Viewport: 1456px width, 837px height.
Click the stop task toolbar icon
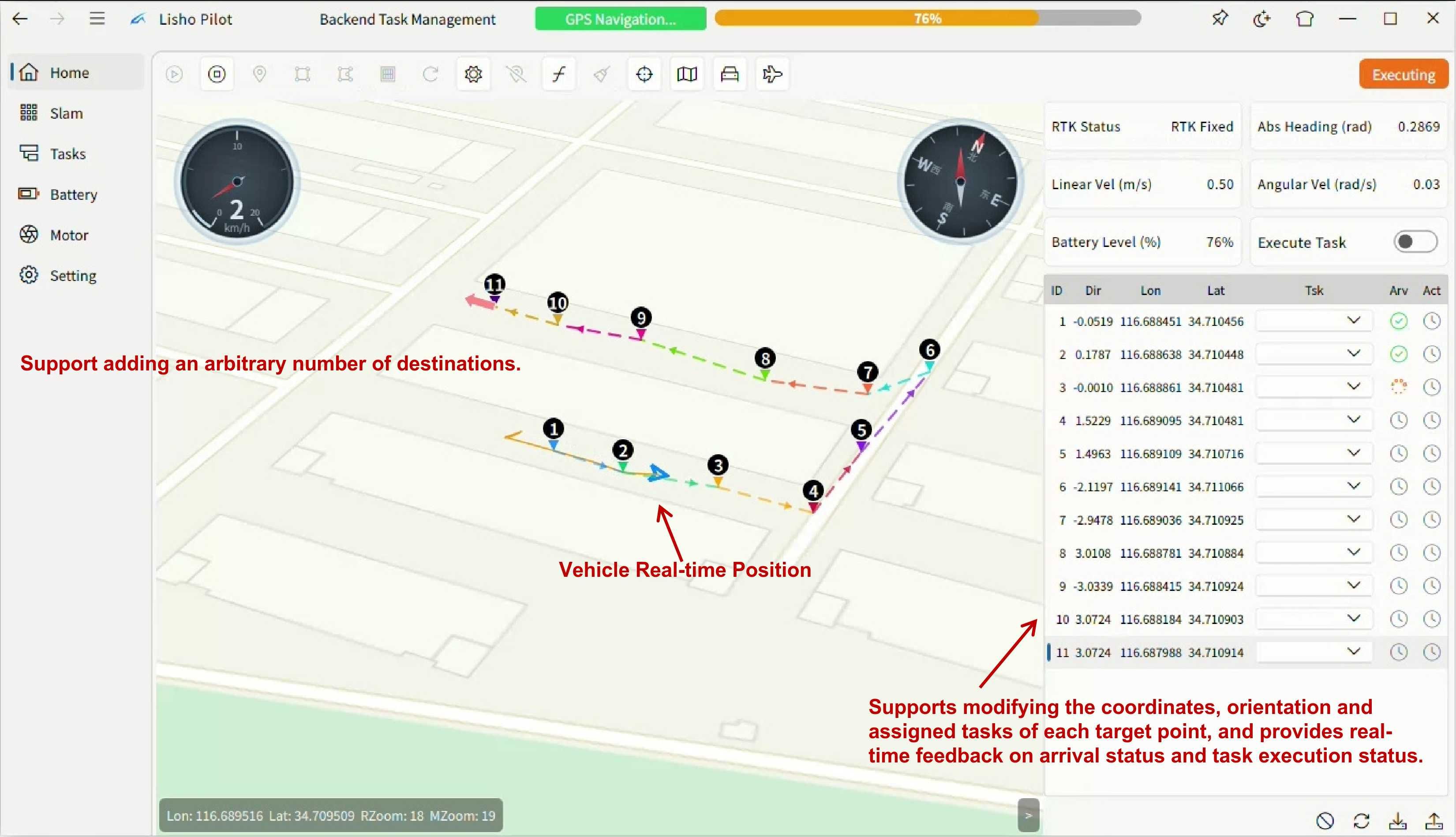coord(217,74)
